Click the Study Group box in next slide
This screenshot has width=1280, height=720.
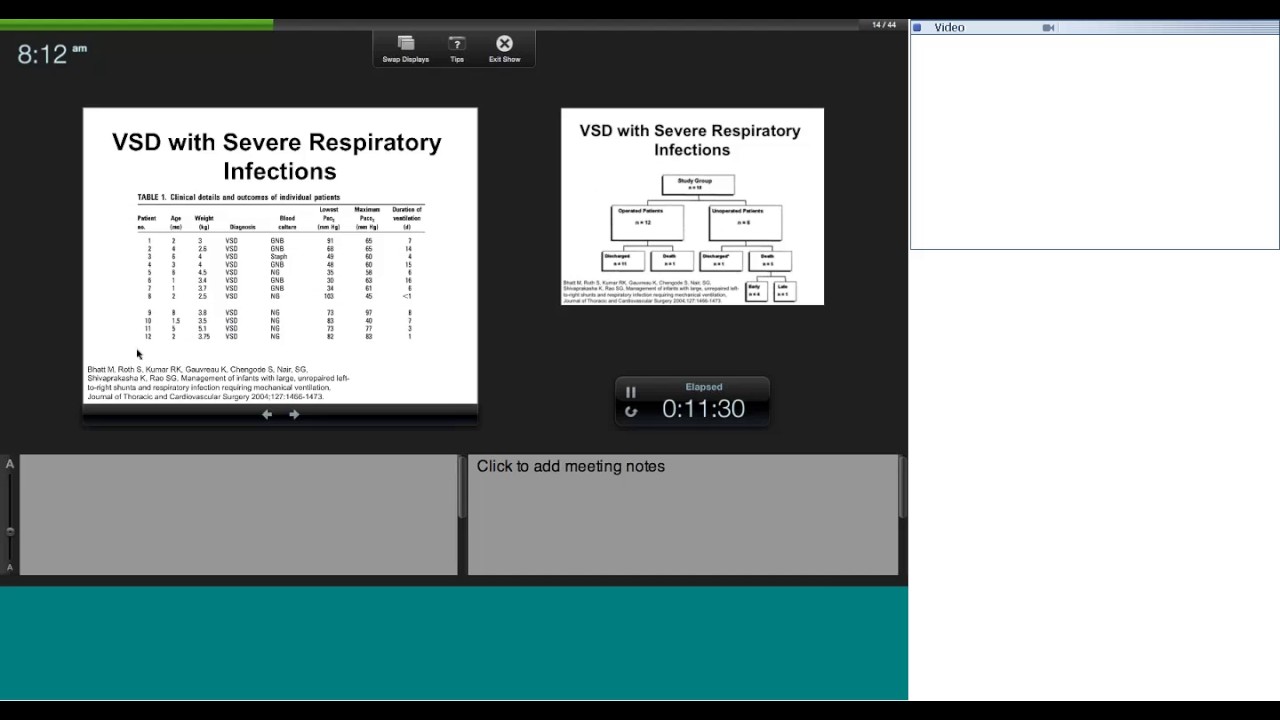698,184
